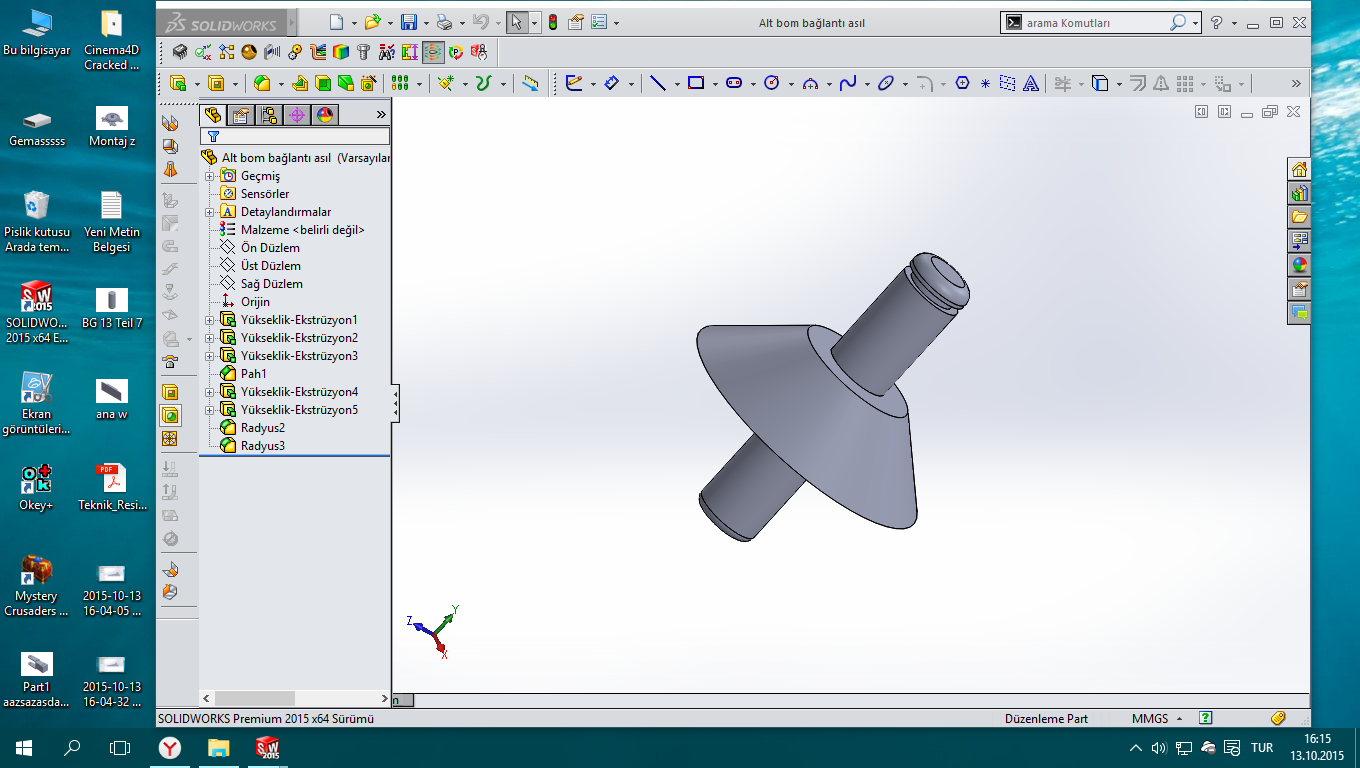Open File Explorer task pane folder icon
The image size is (1360, 768).
pos(1299,217)
